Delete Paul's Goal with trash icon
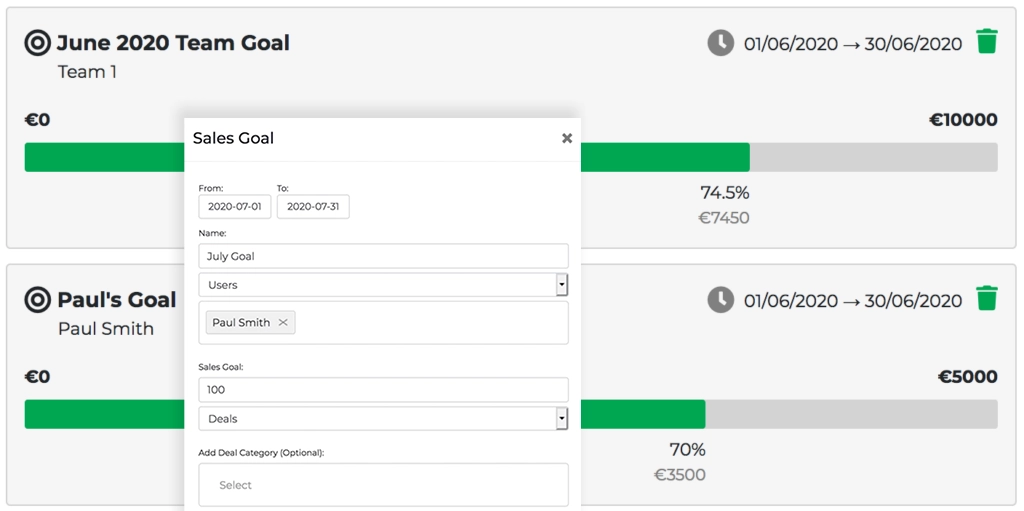Viewport: 1024px width, 511px height. (x=987, y=299)
